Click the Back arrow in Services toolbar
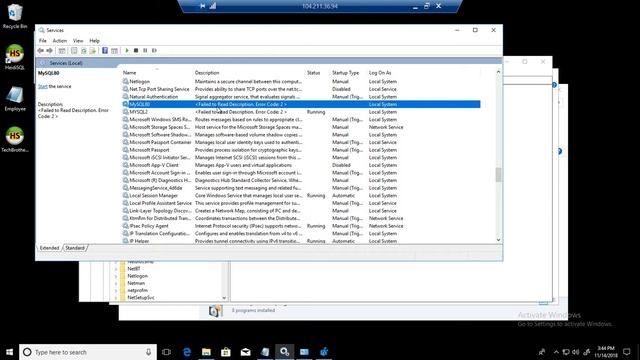This screenshot has height=360, width=640. (40, 51)
